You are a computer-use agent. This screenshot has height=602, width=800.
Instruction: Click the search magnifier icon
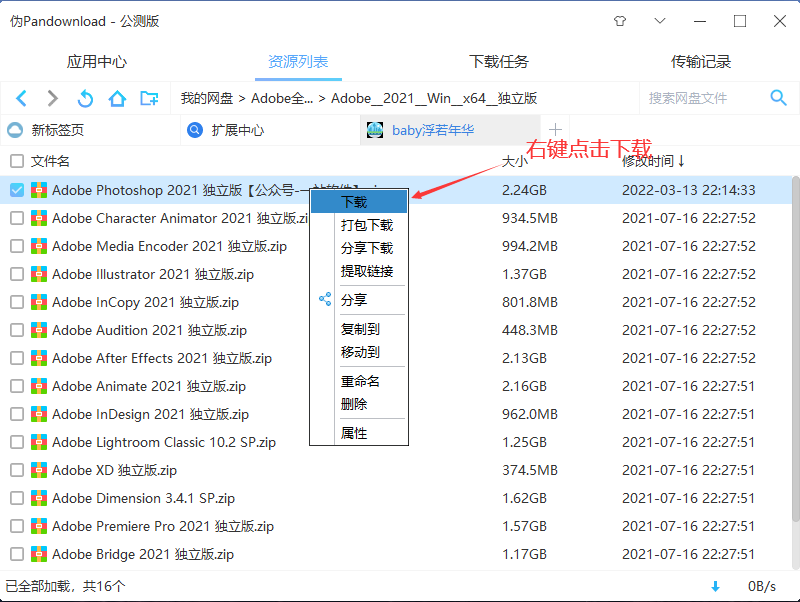(778, 97)
